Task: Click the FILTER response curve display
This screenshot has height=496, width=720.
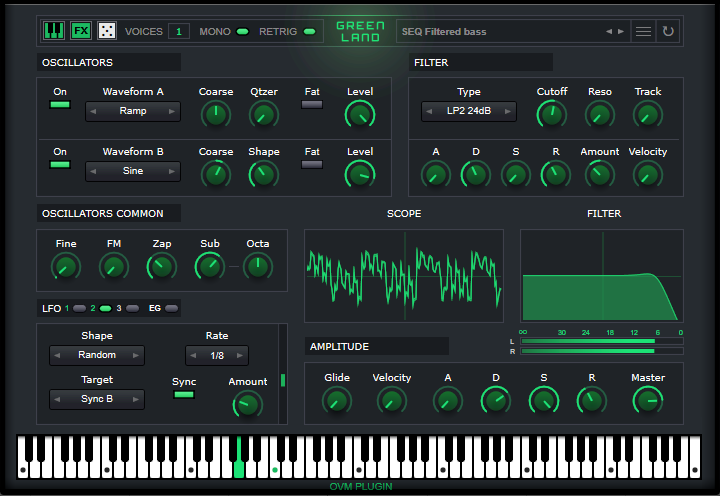Action: [x=602, y=276]
